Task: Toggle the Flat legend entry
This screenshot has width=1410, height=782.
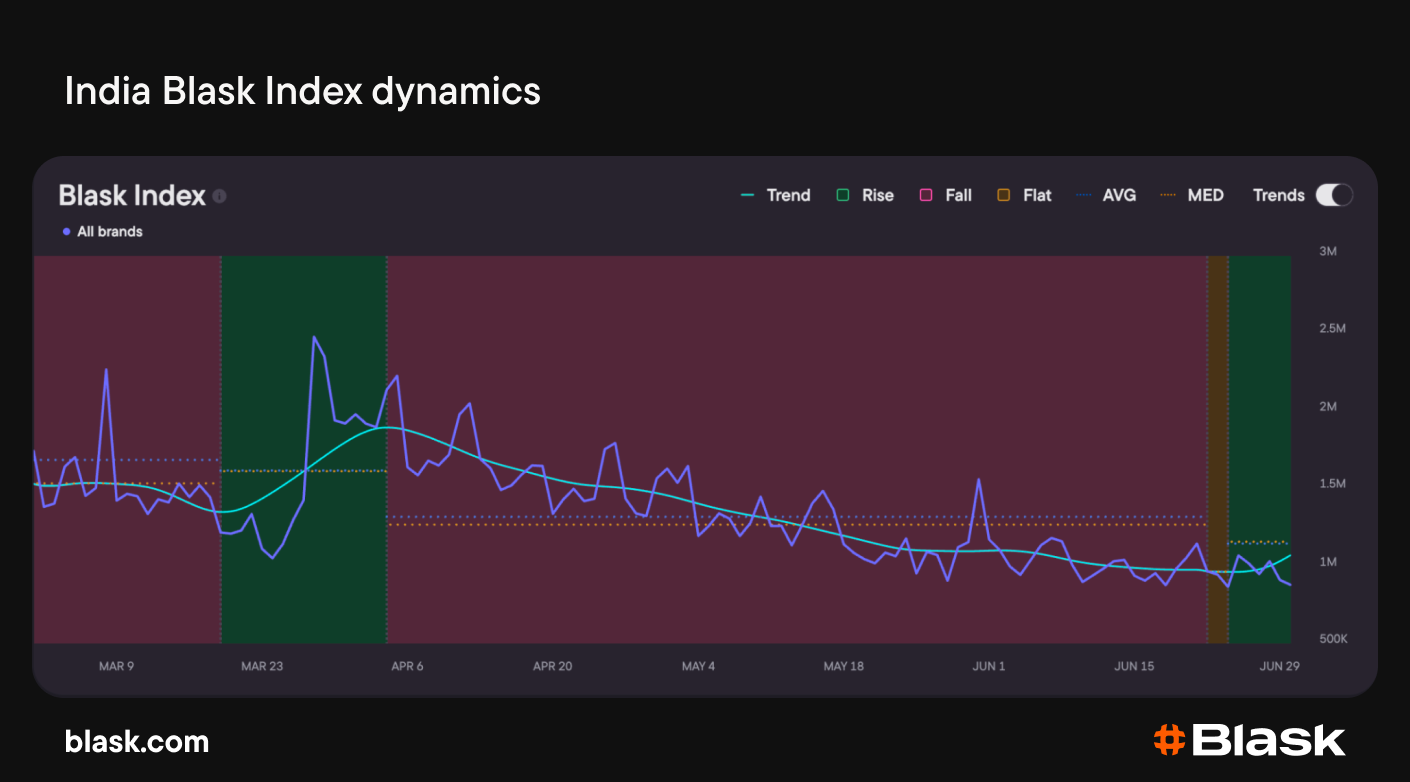Action: pos(1024,195)
